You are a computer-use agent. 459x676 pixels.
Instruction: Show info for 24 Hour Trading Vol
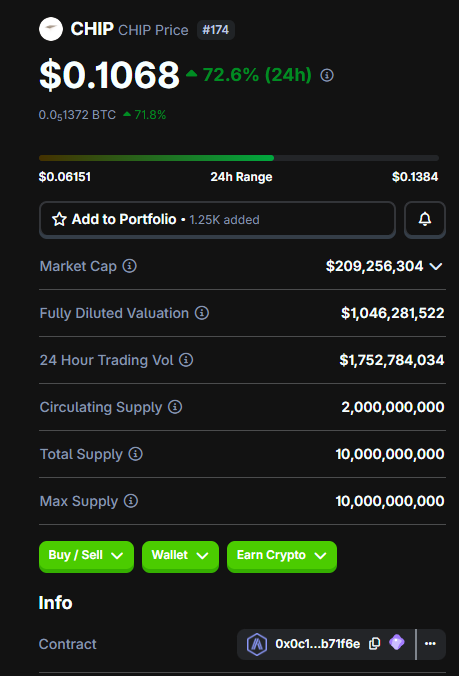click(x=186, y=360)
